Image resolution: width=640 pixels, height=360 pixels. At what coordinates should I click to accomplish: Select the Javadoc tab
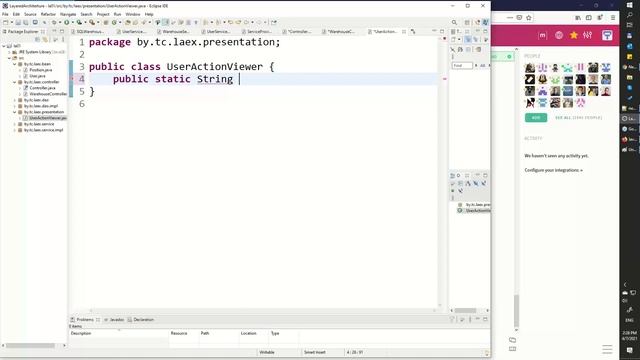click(x=114, y=320)
